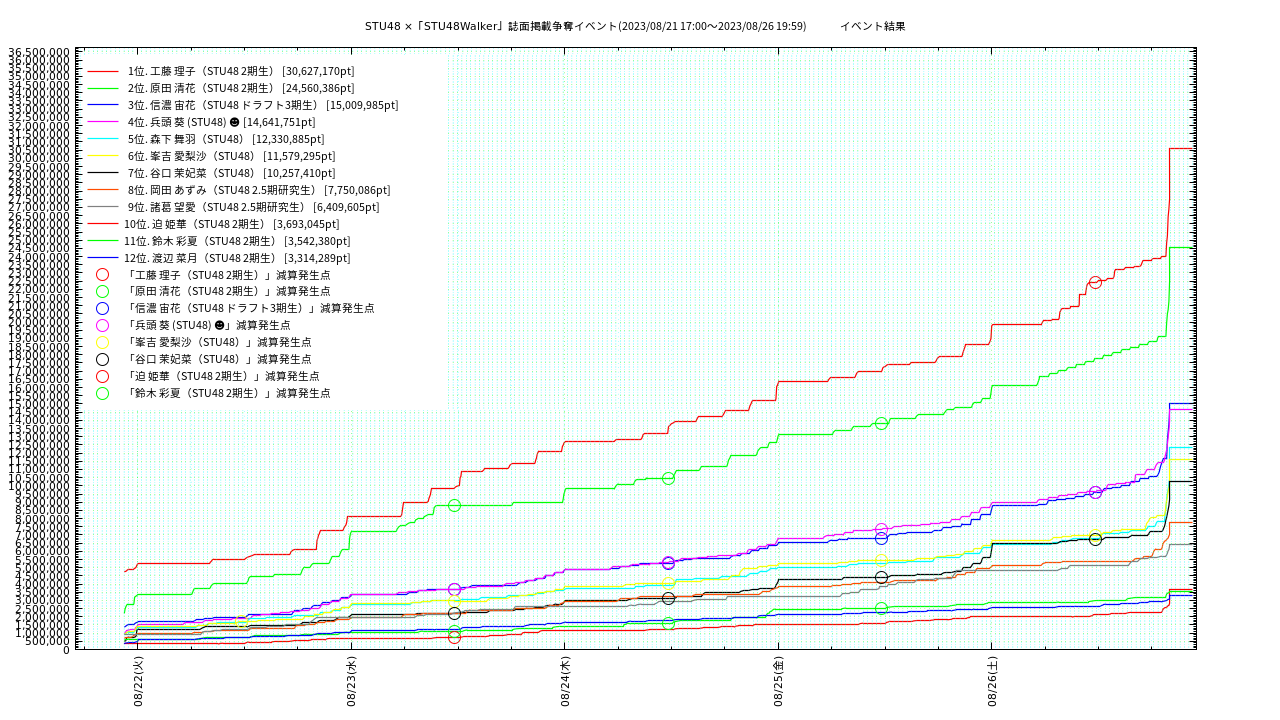Click the green circle marker on 原田 清花's line on 08/25

point(881,423)
